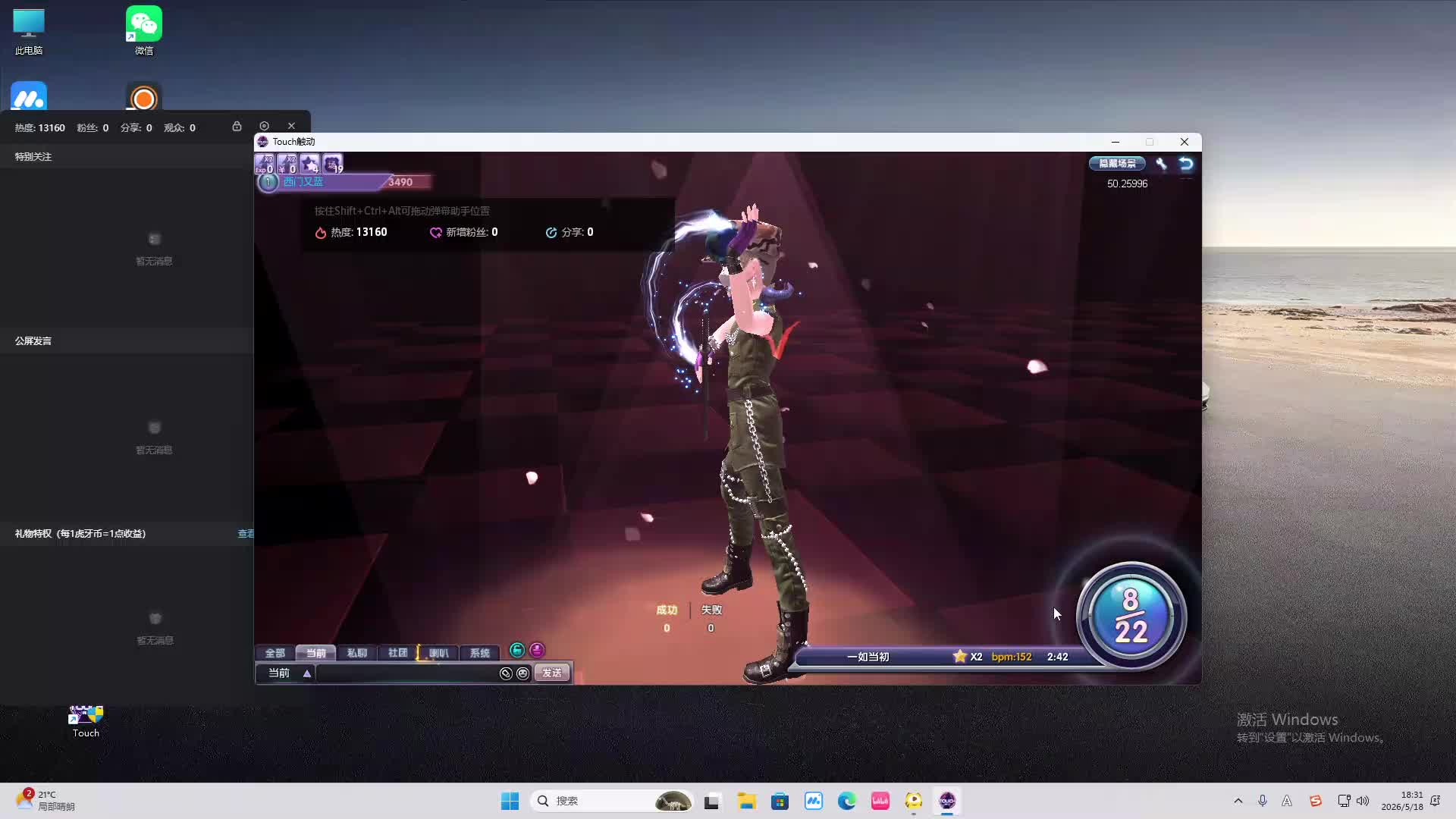Click the 查看 link beside 礼物特权
This screenshot has height=819, width=1456.
tap(246, 534)
